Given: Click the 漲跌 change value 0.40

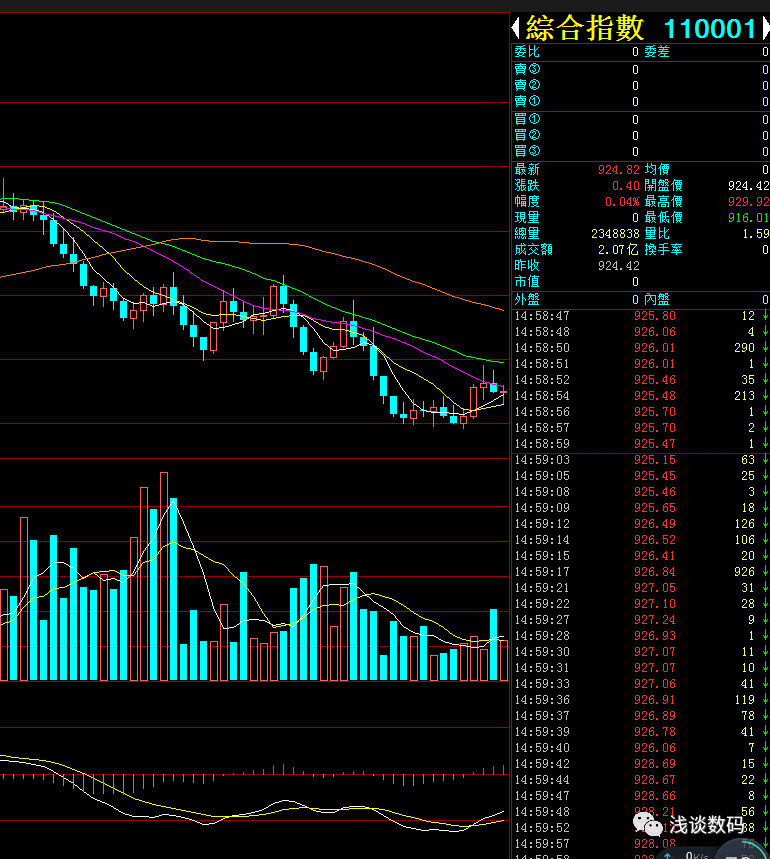Looking at the screenshot, I should click(625, 186).
